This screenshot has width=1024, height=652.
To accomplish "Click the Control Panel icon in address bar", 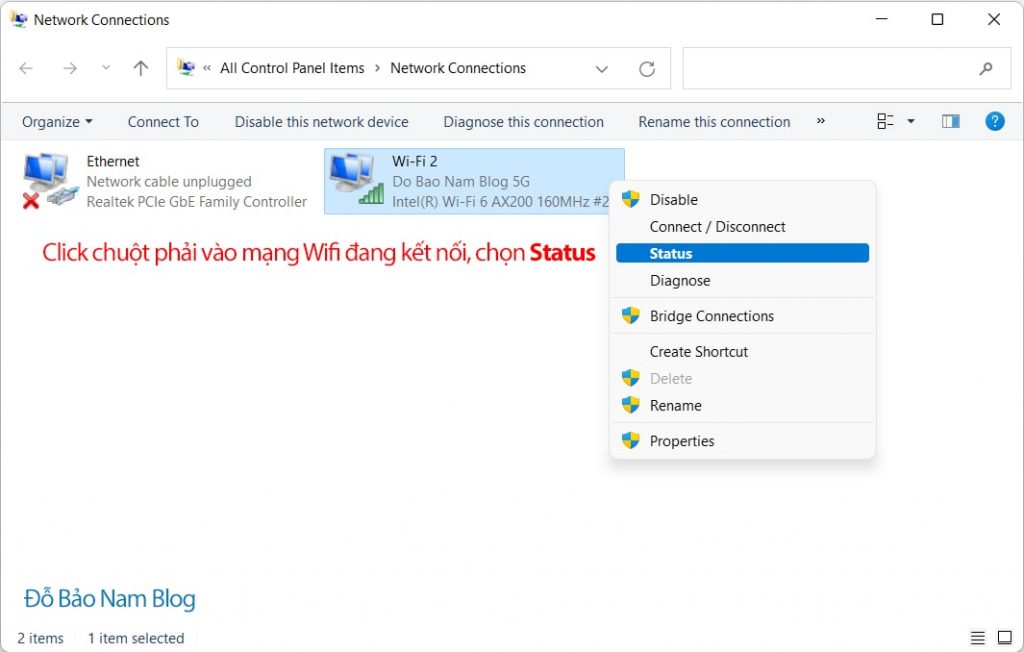I will click(186, 67).
